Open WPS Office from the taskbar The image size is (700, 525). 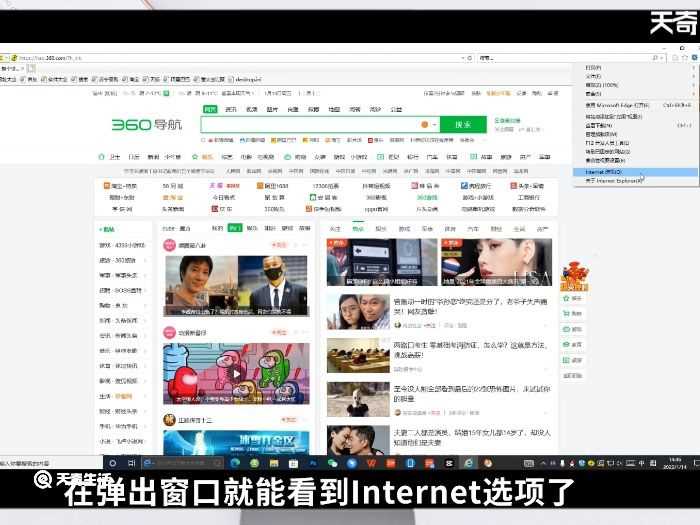point(371,463)
